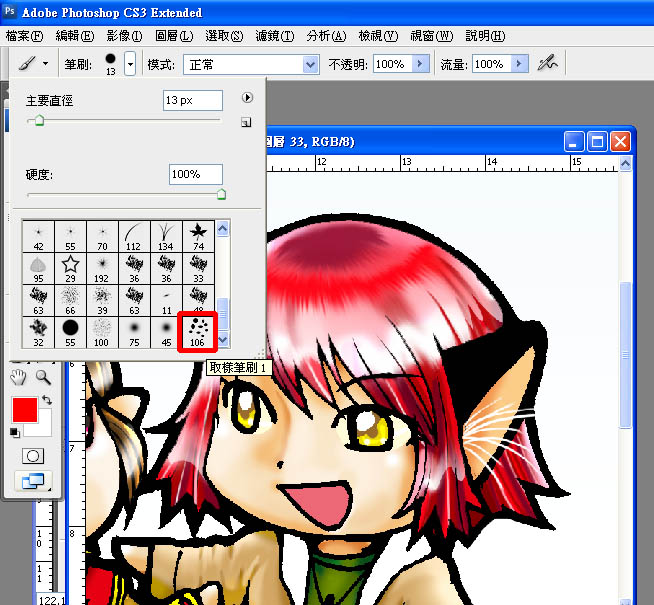Click the brush list scroll down arrow
Viewport: 654px width, 605px height.
(x=223, y=339)
